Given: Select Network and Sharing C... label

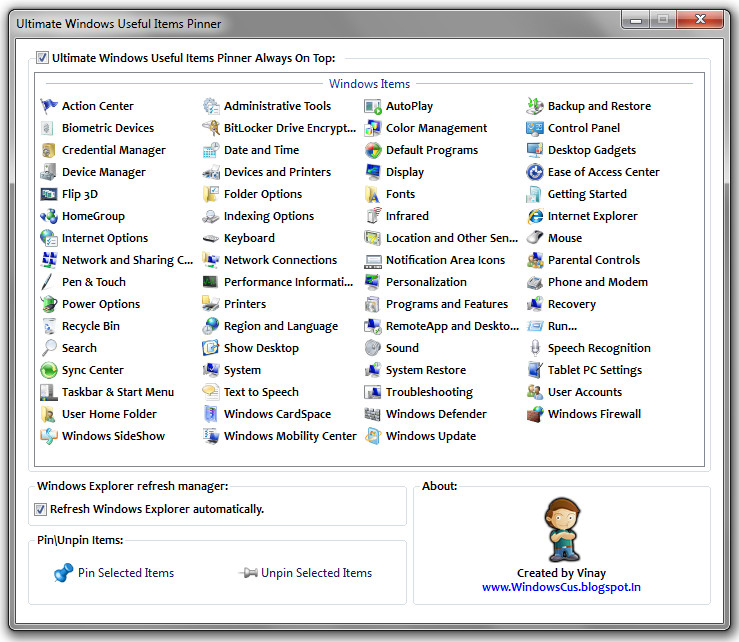Looking at the screenshot, I should click(127, 260).
